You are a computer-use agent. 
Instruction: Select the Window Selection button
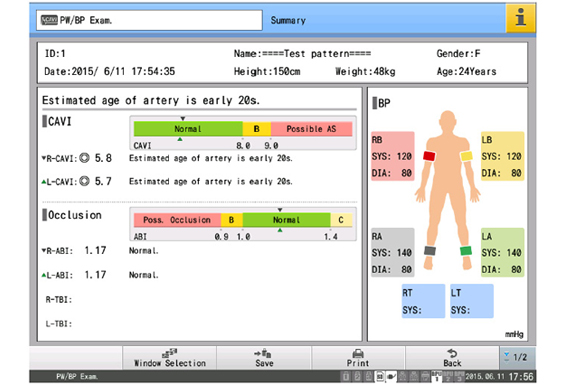click(170, 358)
